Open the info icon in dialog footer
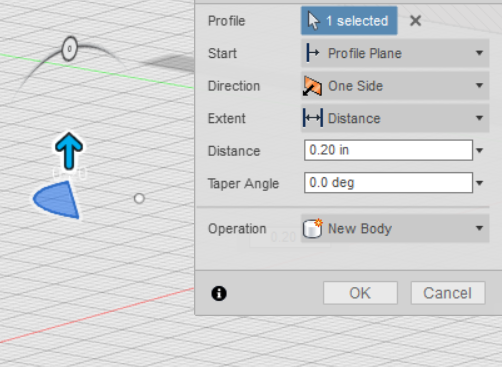Screen dimensions: 502x367 pyautogui.click(x=219, y=293)
